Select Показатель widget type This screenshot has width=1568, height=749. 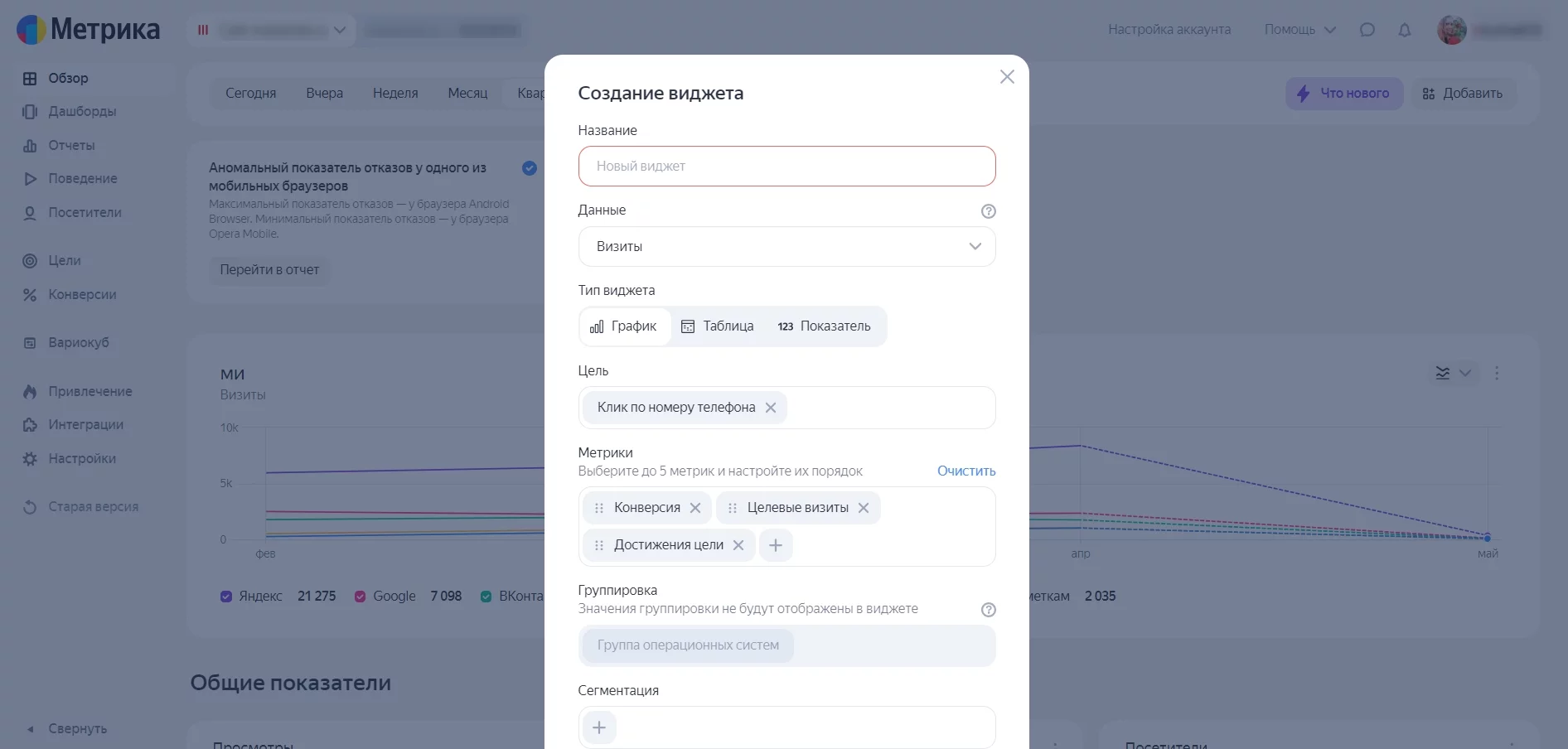click(x=824, y=326)
